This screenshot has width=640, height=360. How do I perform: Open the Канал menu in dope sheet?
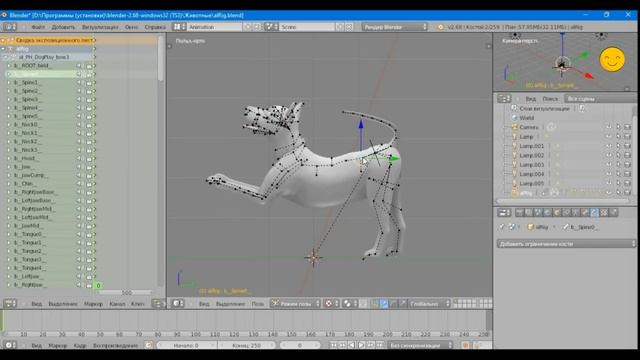pyautogui.click(x=117, y=304)
